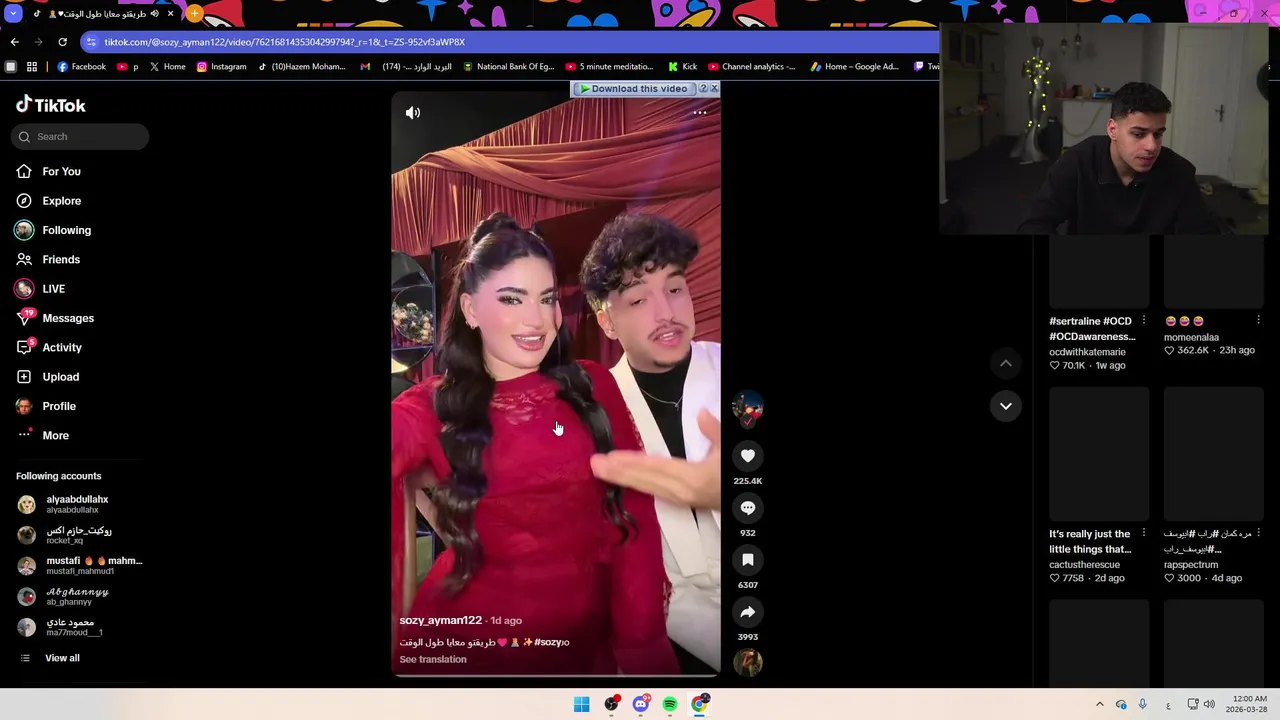
Task: Open the sound disc at video bottom
Action: click(x=748, y=662)
